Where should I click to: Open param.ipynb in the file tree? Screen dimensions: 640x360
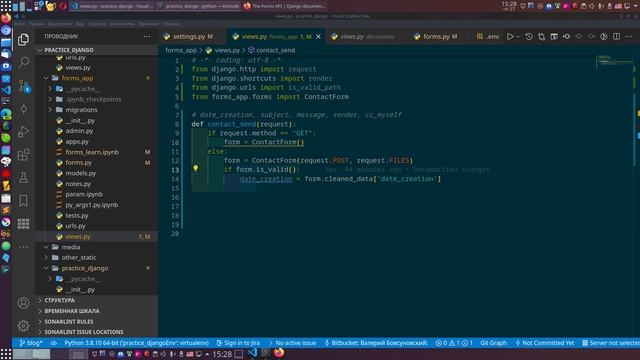click(96, 194)
